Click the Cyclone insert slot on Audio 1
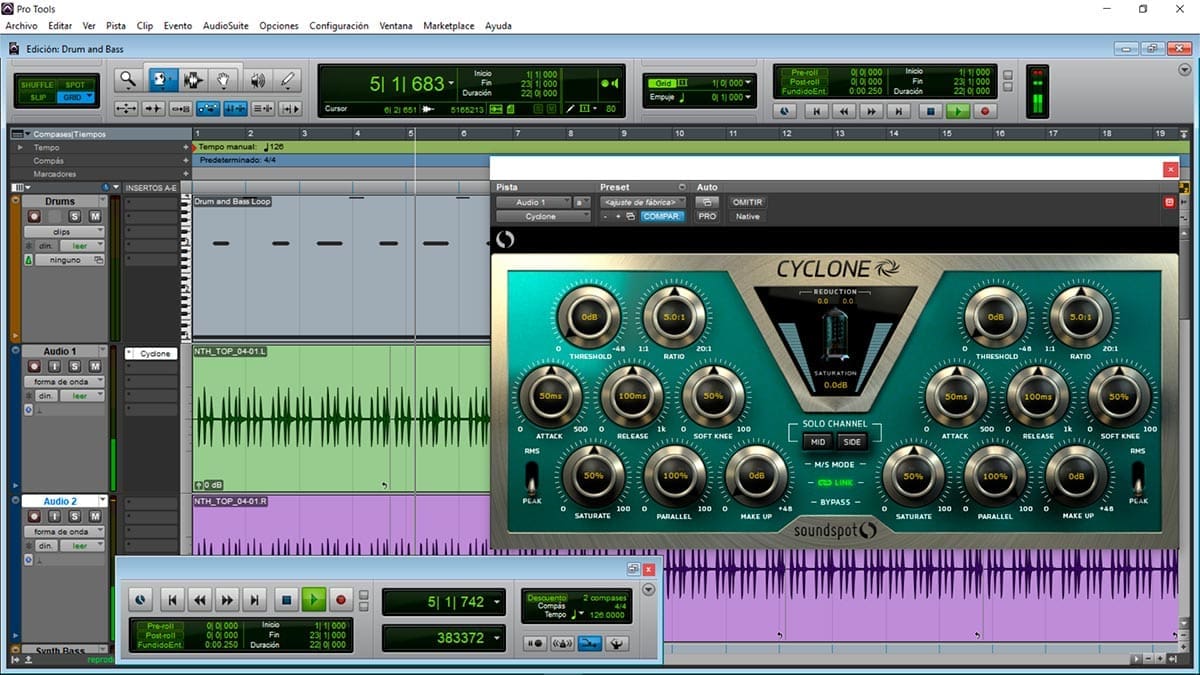The width and height of the screenshot is (1200, 675). 152,354
